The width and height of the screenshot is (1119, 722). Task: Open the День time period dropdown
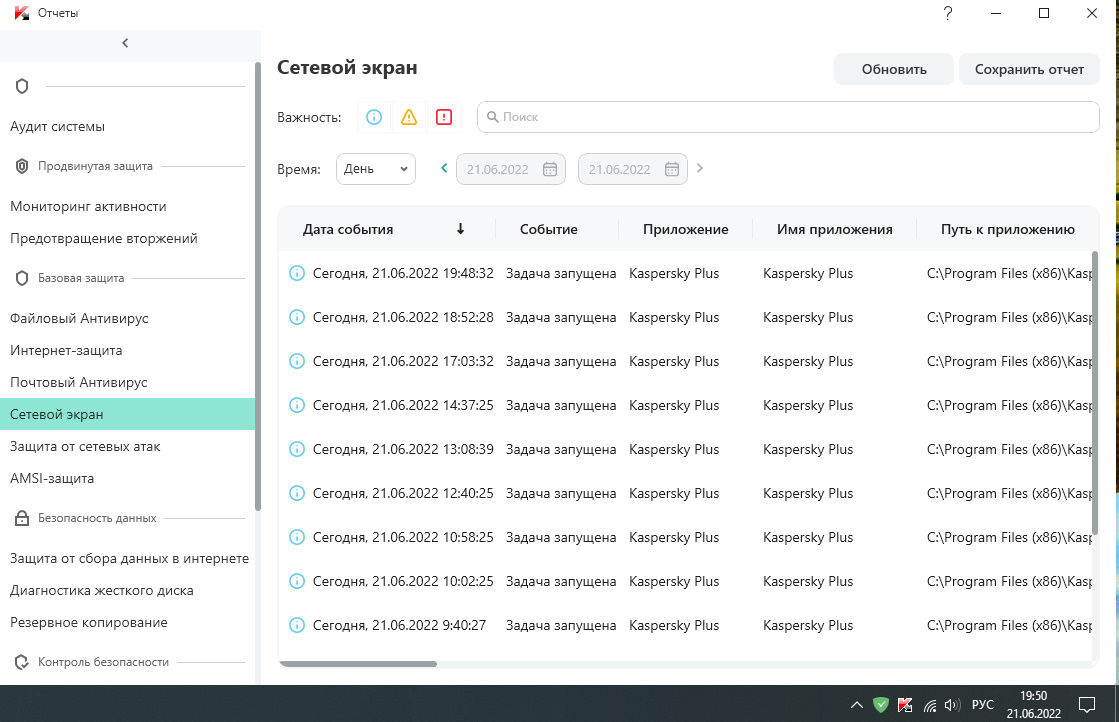tap(376, 169)
